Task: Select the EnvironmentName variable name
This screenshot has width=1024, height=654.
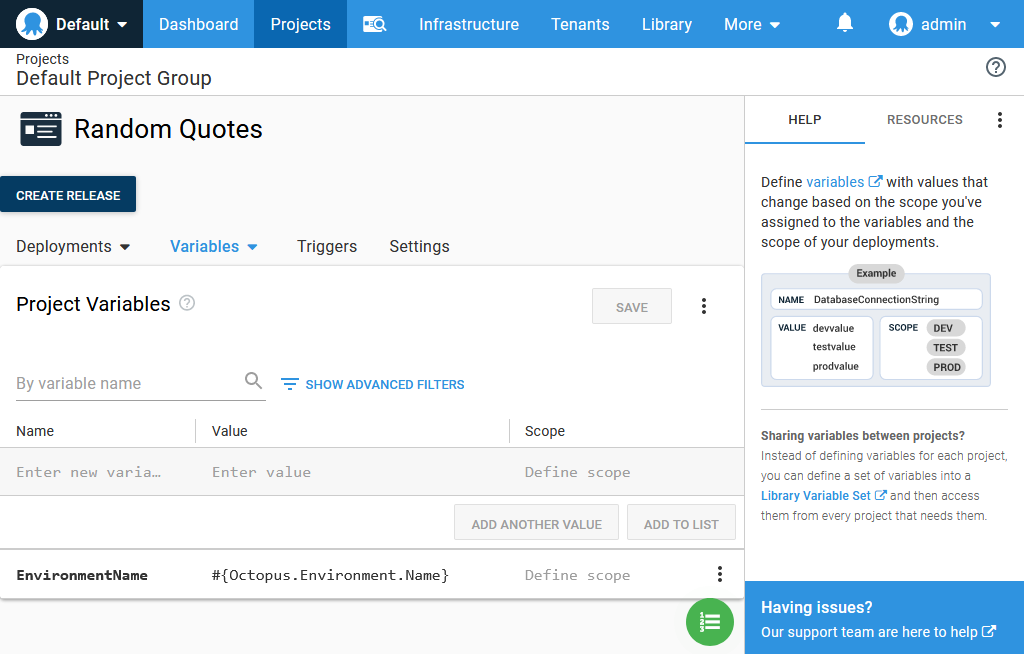Action: [82, 575]
